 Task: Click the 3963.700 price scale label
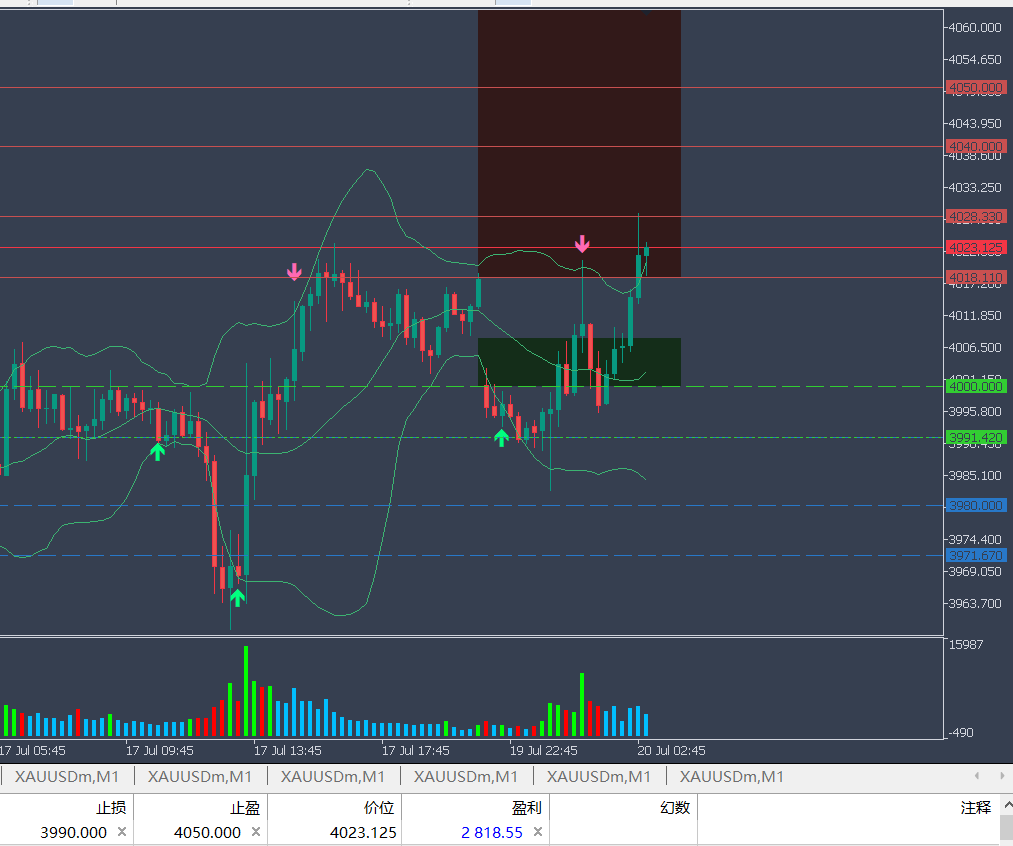point(974,603)
